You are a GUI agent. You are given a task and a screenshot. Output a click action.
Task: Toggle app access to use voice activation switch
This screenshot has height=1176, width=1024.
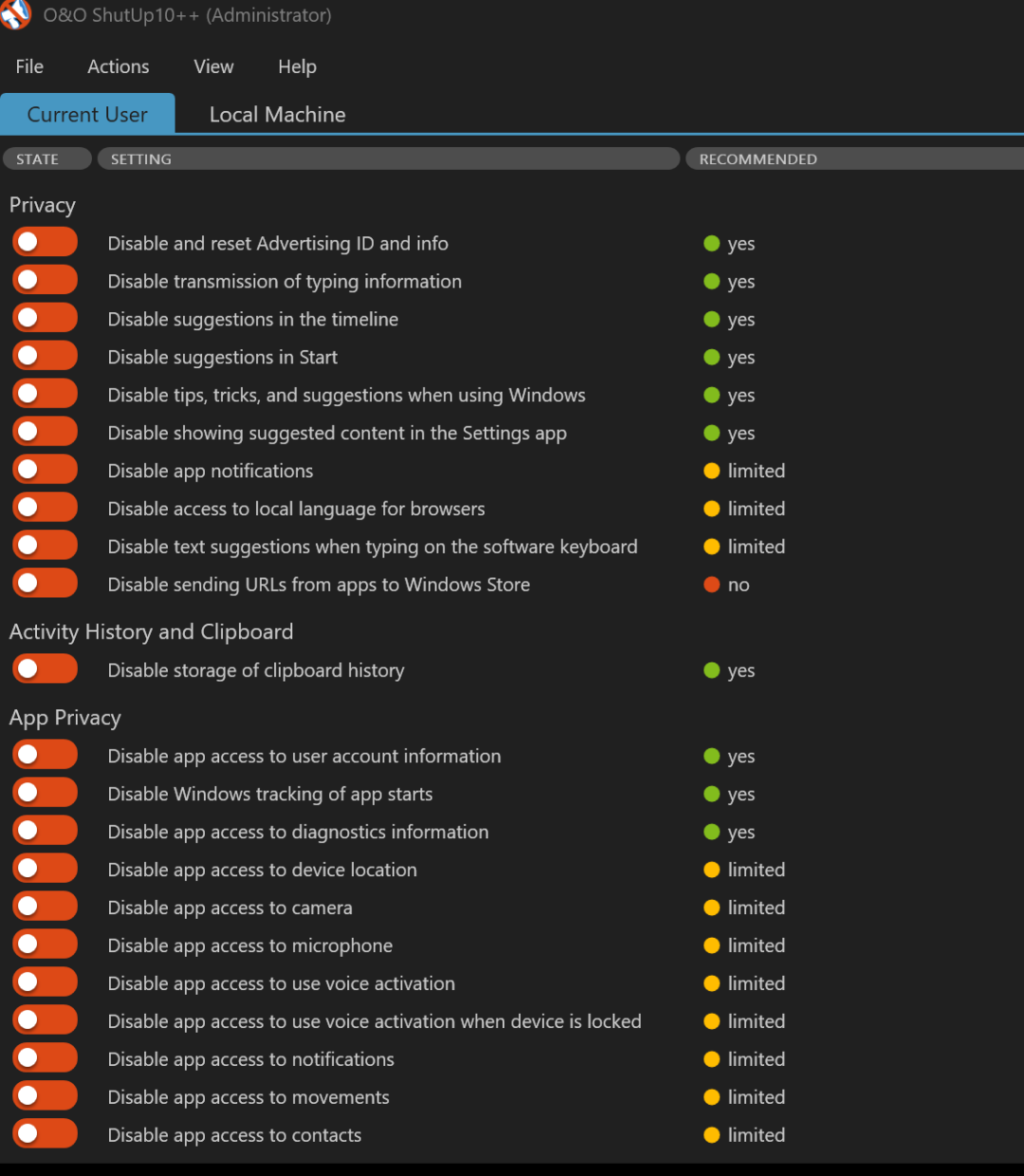tap(45, 983)
